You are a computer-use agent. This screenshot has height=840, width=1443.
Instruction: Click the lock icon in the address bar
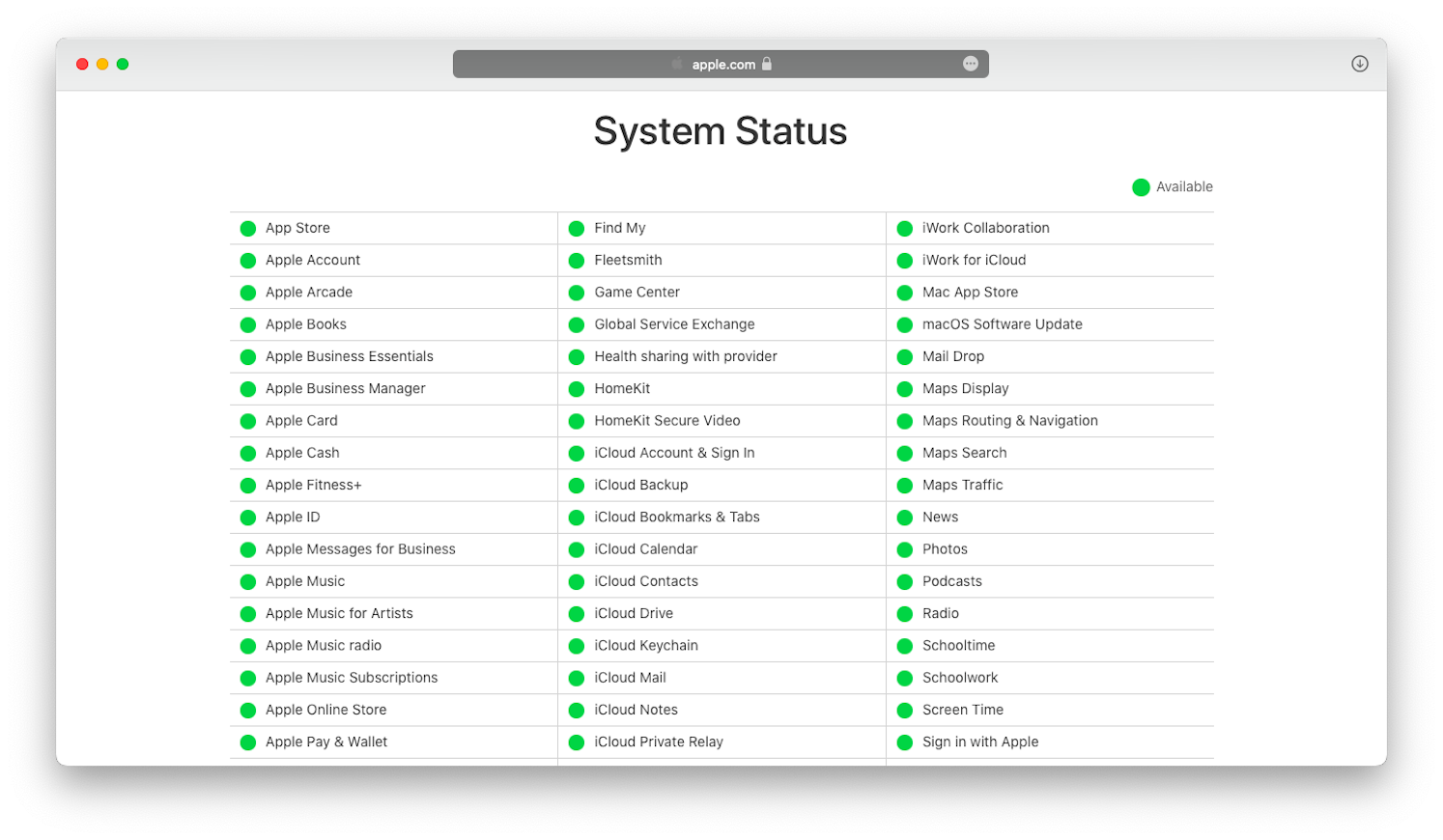pyautogui.click(x=766, y=64)
